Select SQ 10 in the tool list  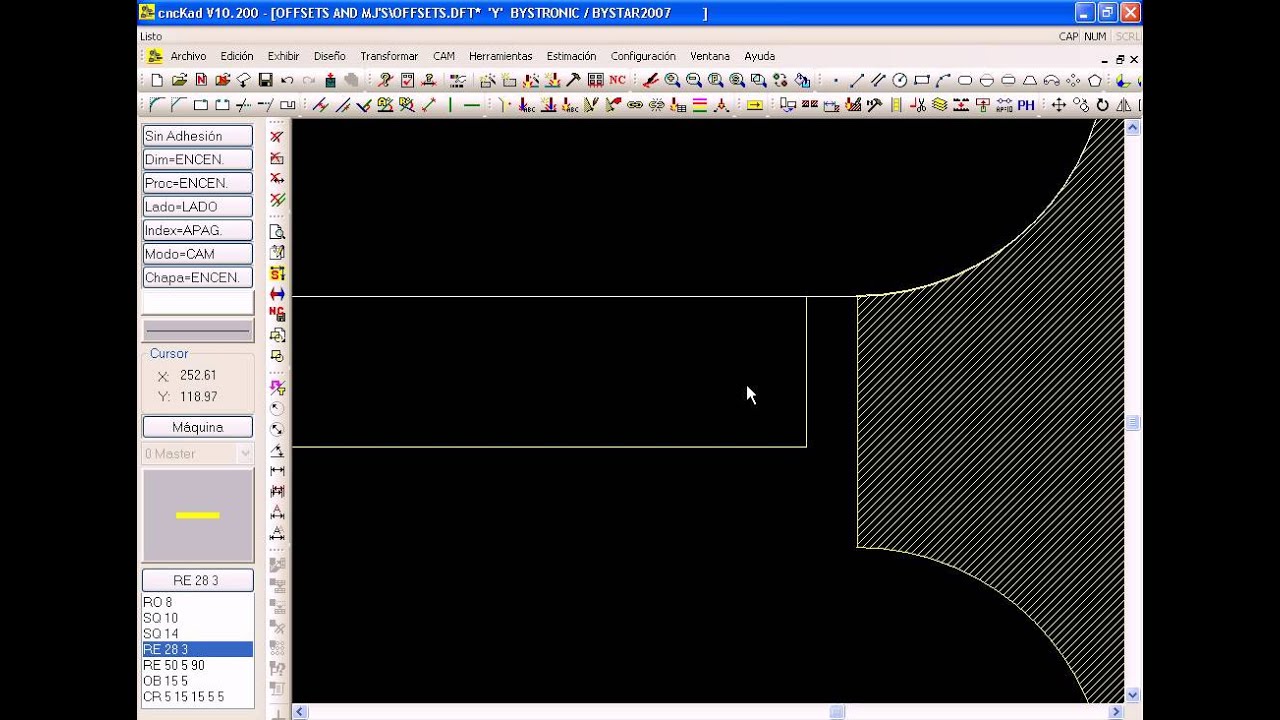[x=198, y=618]
